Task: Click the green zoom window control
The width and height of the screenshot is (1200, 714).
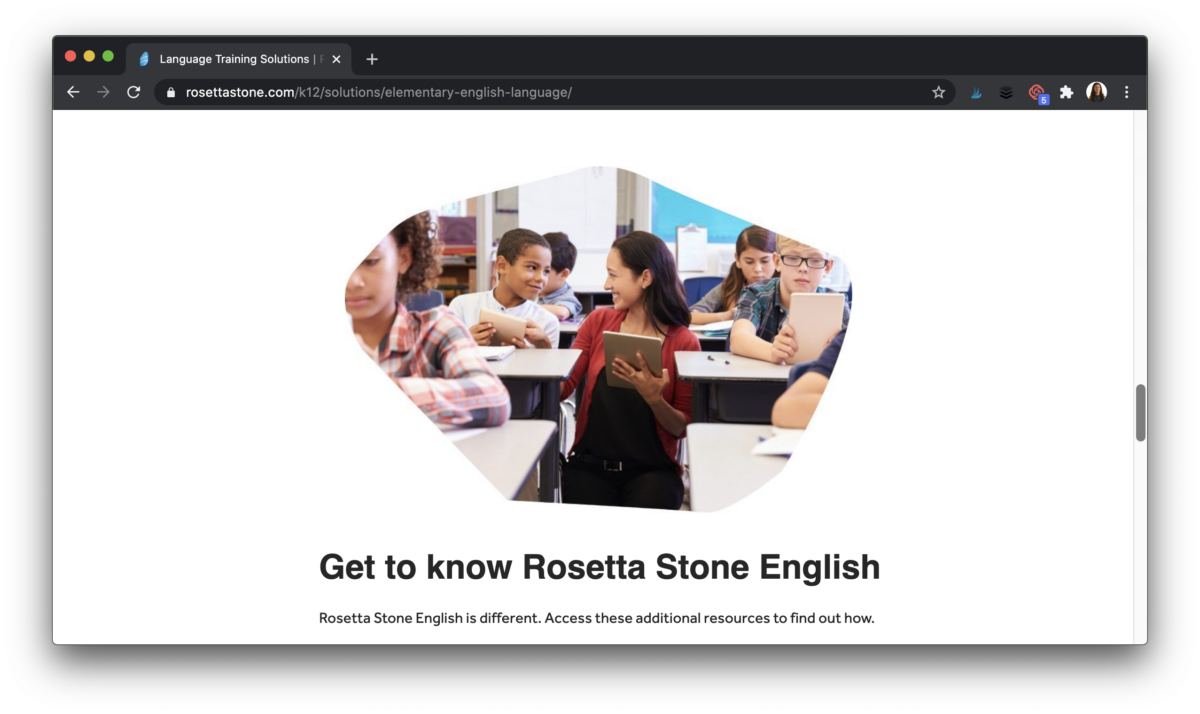Action: (x=107, y=56)
